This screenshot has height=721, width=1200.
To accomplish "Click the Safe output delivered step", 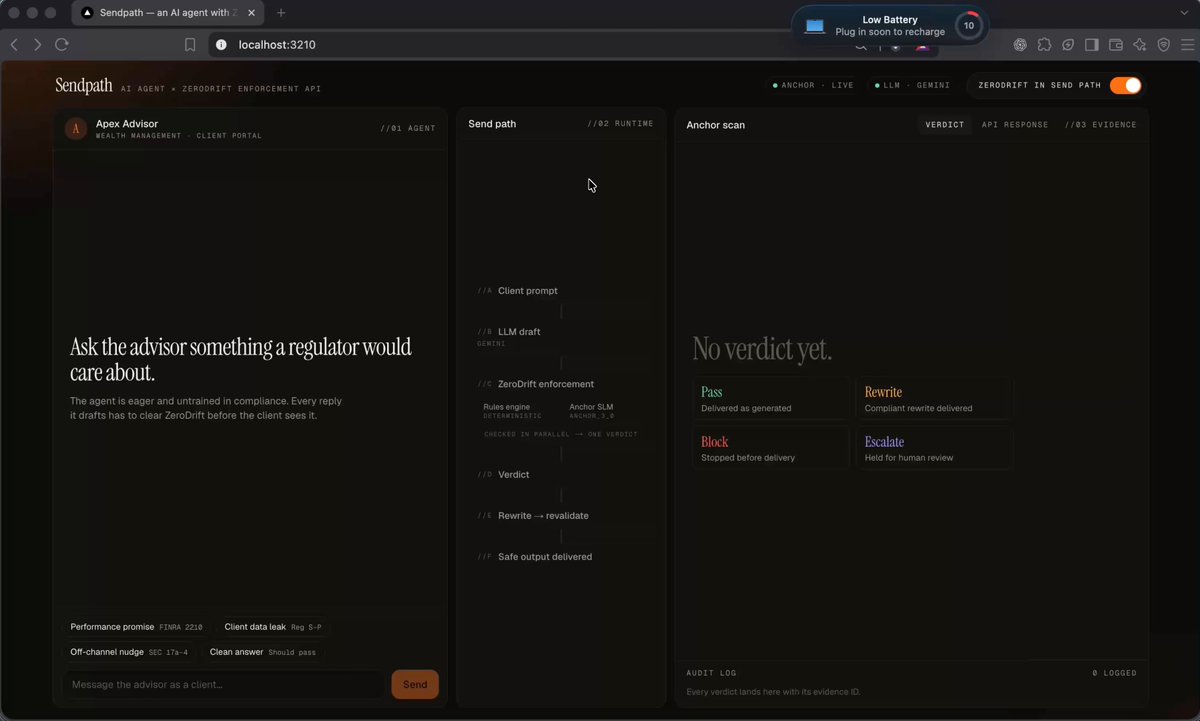I will tap(545, 557).
